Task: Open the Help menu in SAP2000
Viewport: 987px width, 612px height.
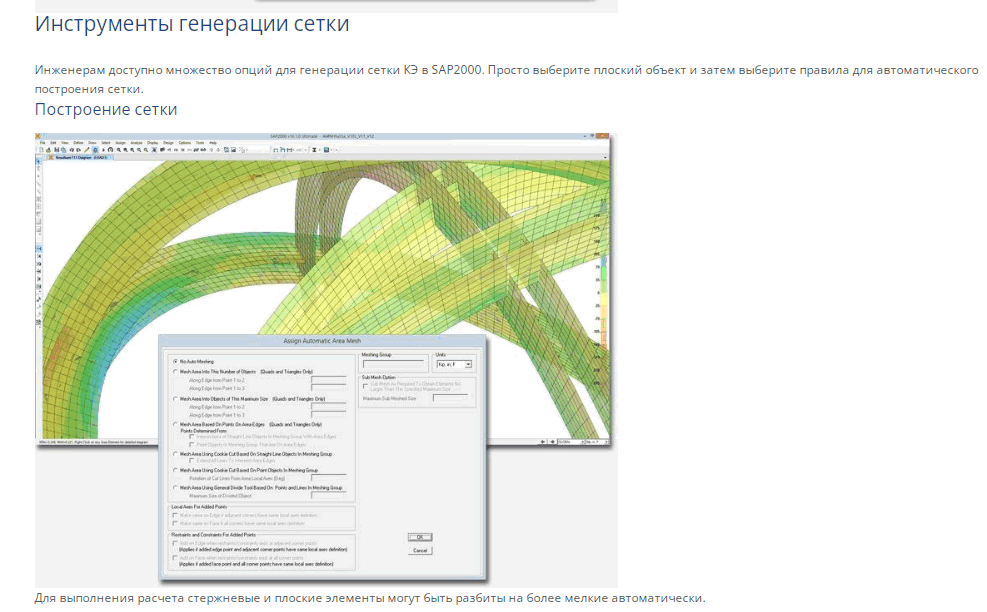Action: coord(213,143)
